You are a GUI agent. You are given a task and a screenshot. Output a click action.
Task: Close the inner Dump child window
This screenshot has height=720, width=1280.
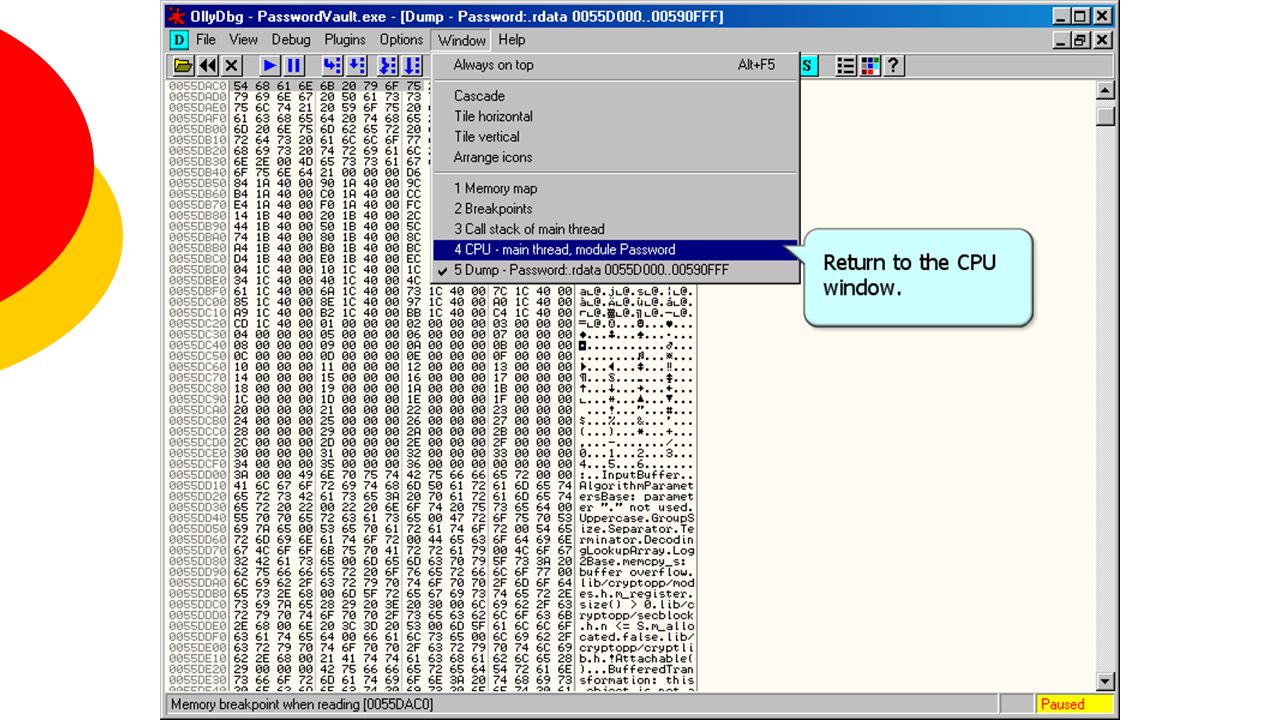1102,40
